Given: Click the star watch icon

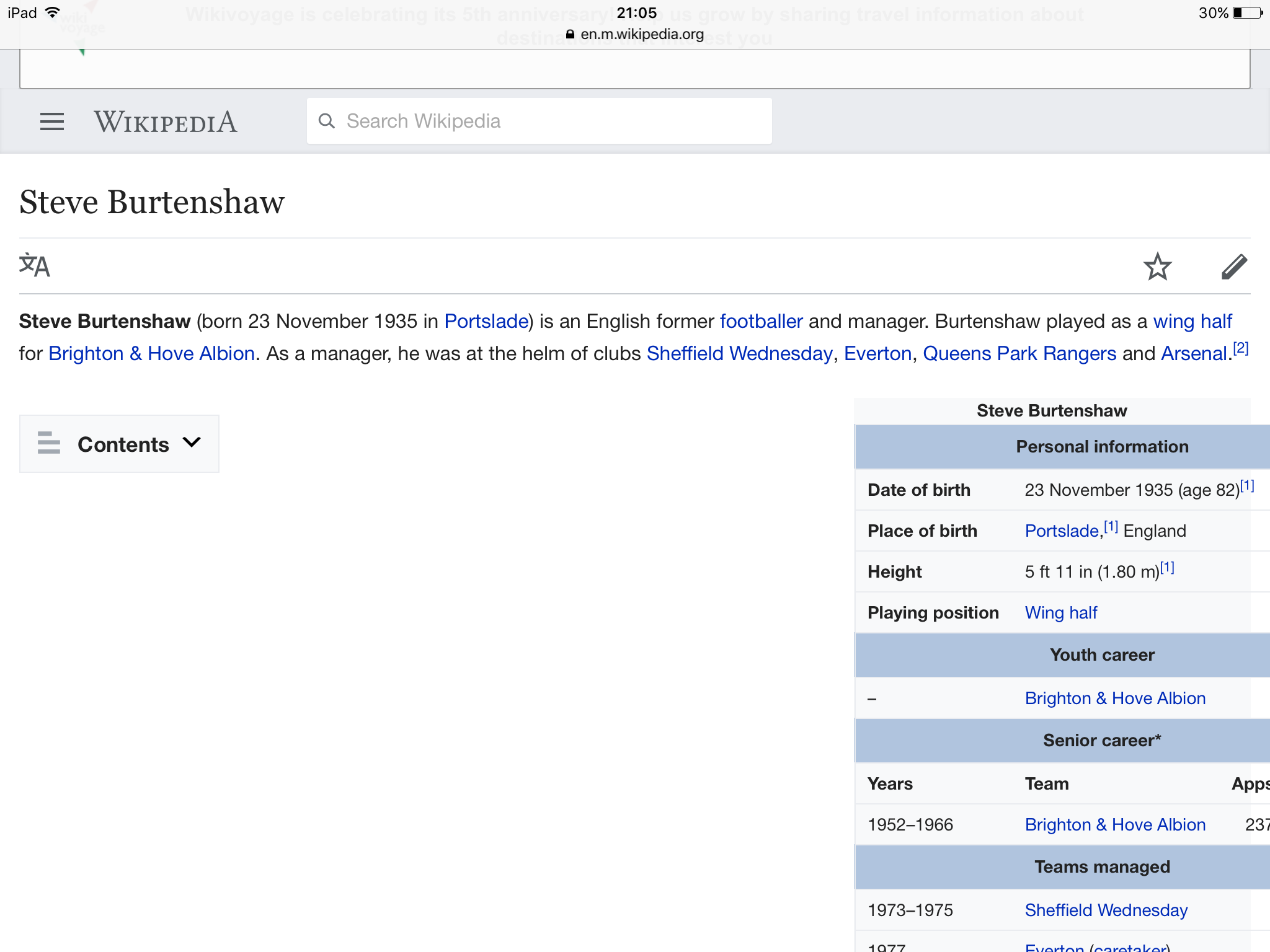Looking at the screenshot, I should 1157,267.
